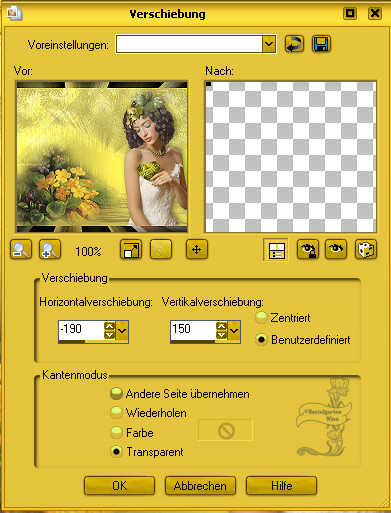Save preset with the floppy disk icon
This screenshot has height=513, width=391.
click(321, 44)
